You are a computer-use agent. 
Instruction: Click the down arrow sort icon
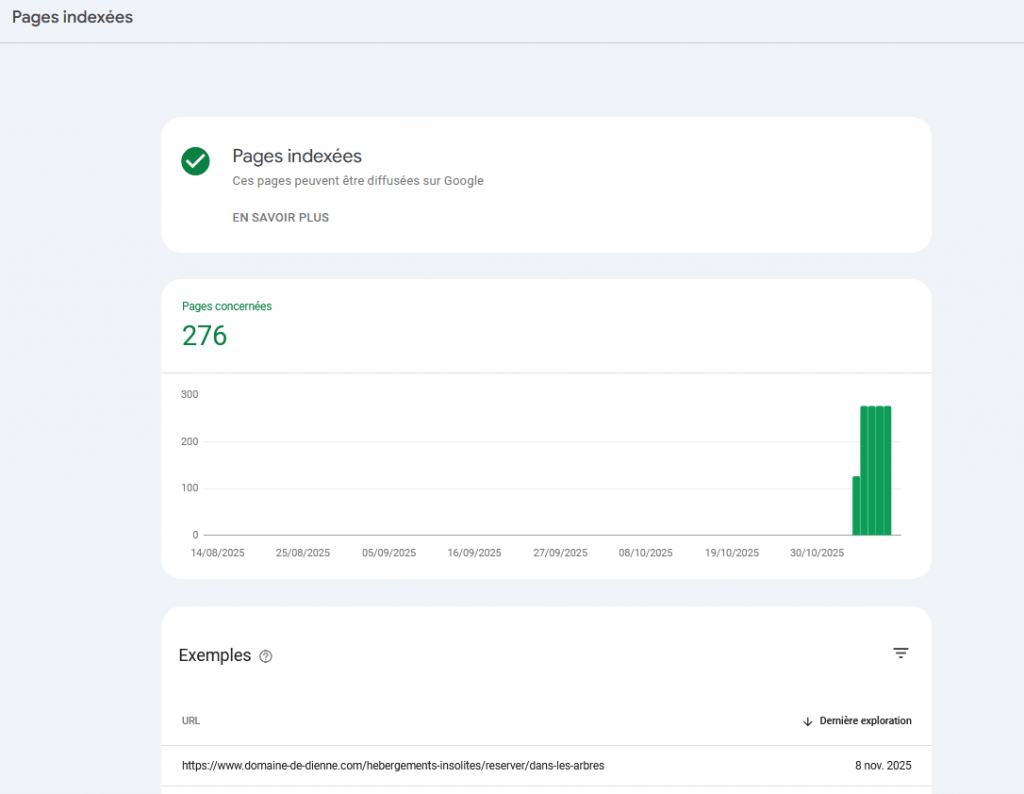point(807,721)
